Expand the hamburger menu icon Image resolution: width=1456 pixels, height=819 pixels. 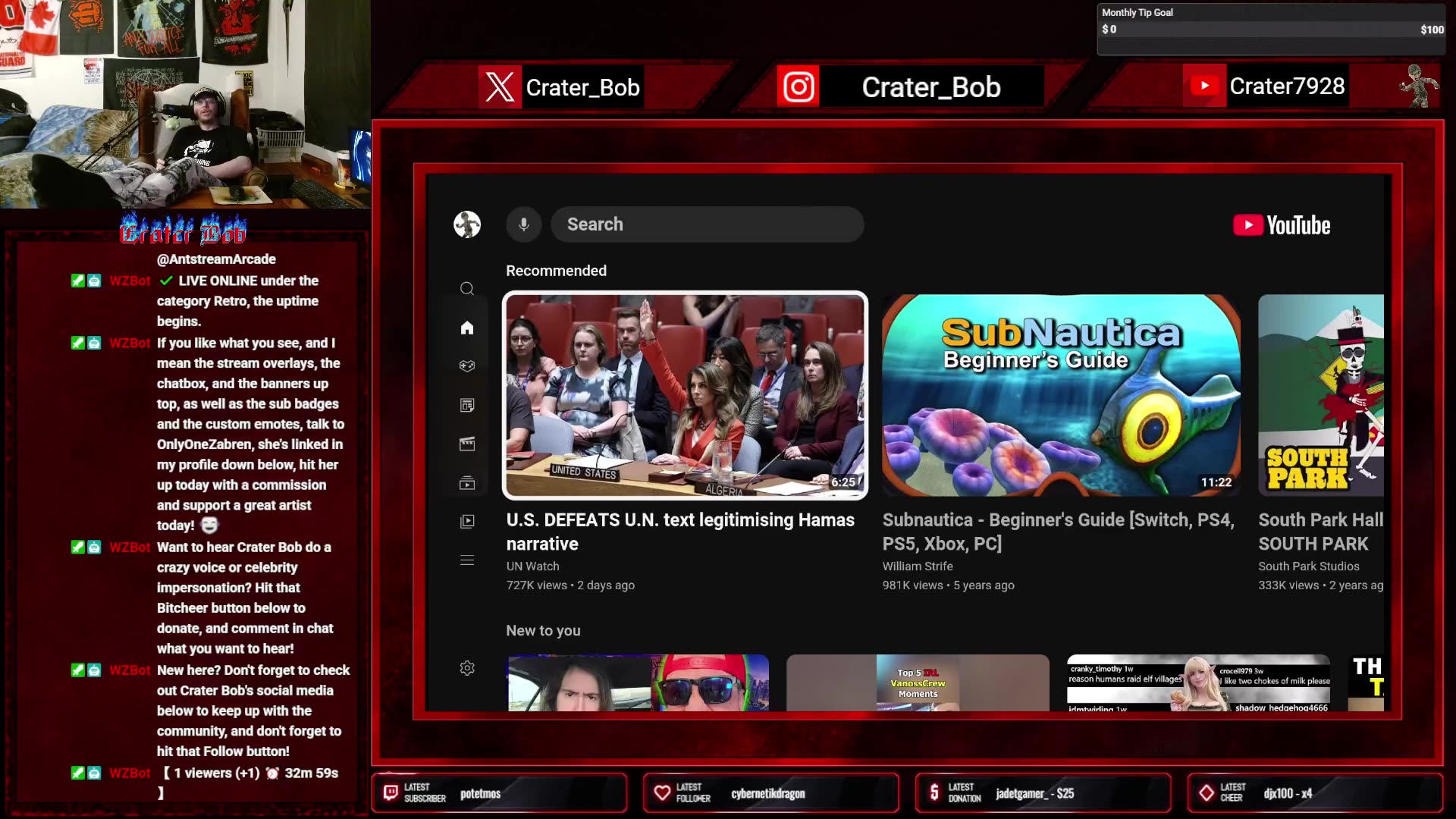click(467, 560)
